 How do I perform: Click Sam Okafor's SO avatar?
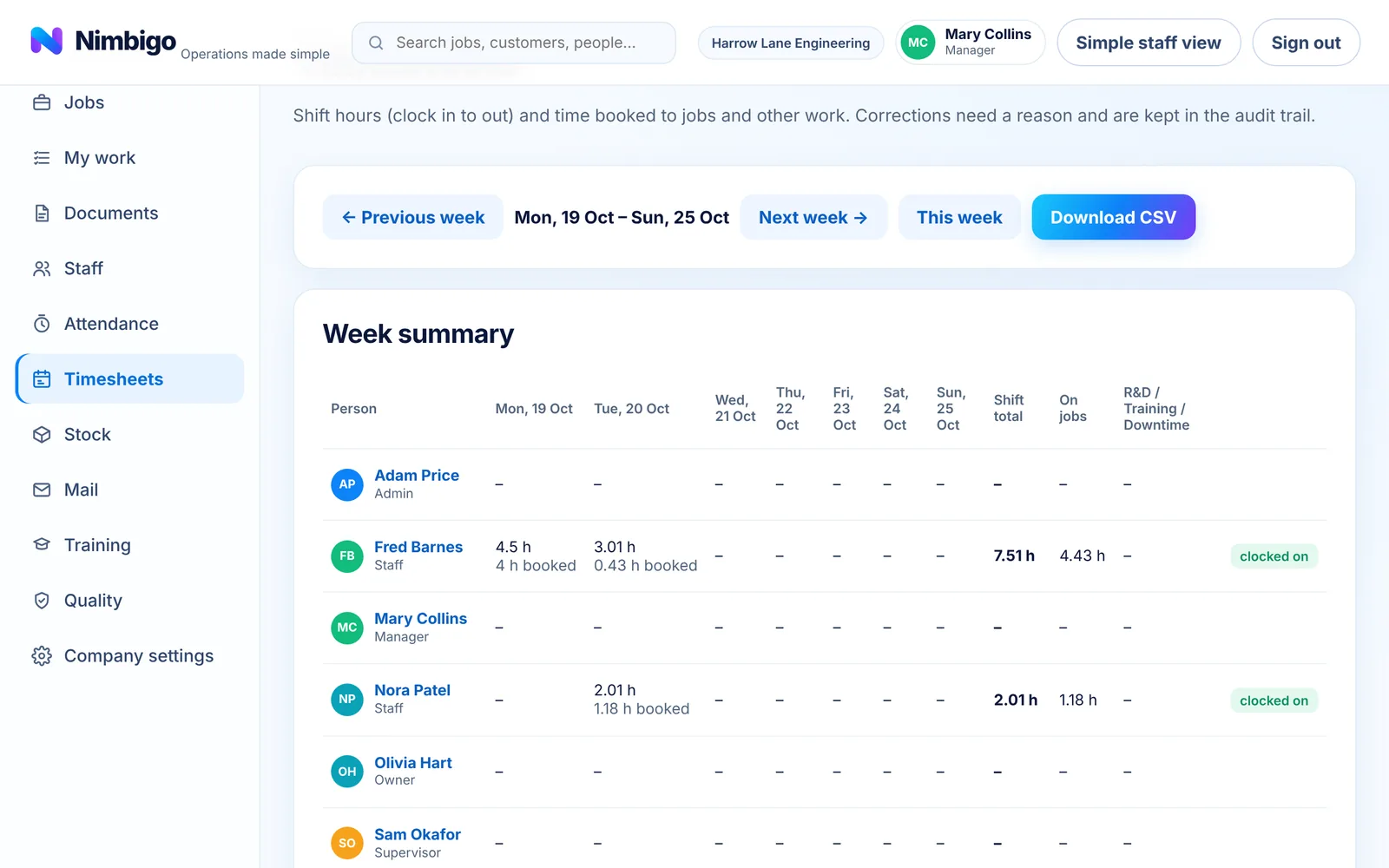tap(347, 843)
